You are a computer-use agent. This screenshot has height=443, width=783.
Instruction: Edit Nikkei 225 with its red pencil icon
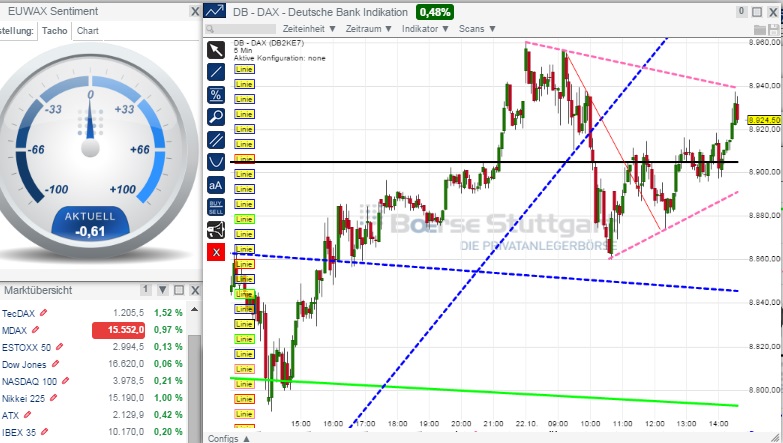click(53, 398)
